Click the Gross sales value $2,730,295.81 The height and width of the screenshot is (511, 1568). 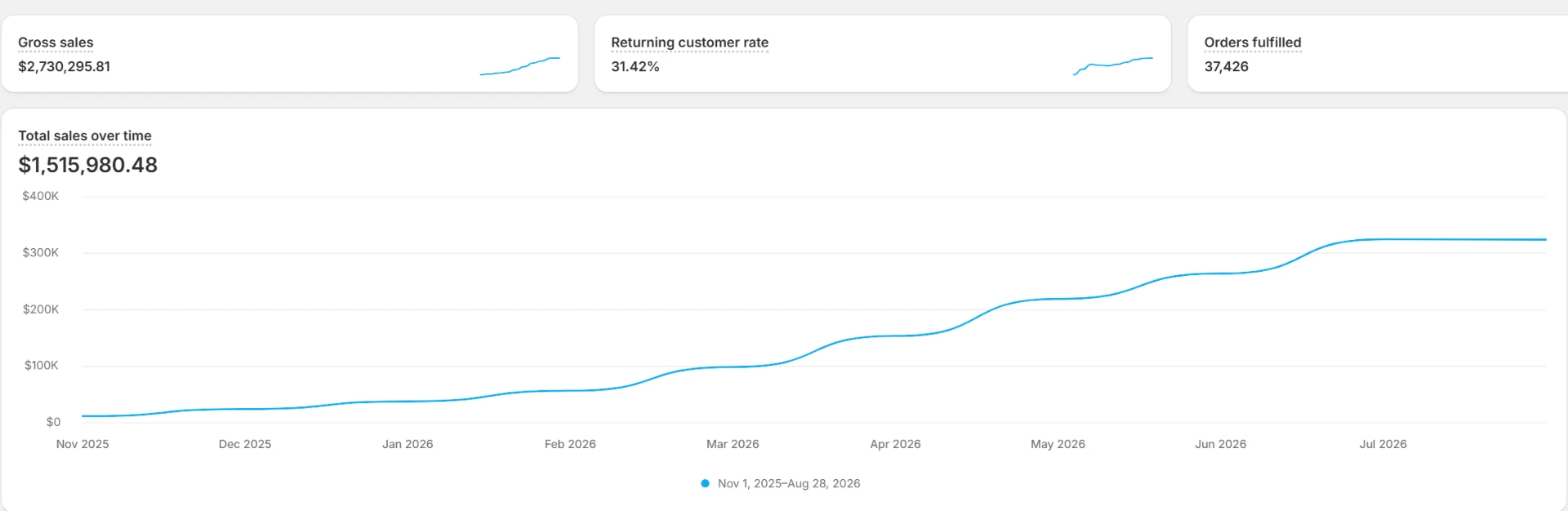click(64, 67)
